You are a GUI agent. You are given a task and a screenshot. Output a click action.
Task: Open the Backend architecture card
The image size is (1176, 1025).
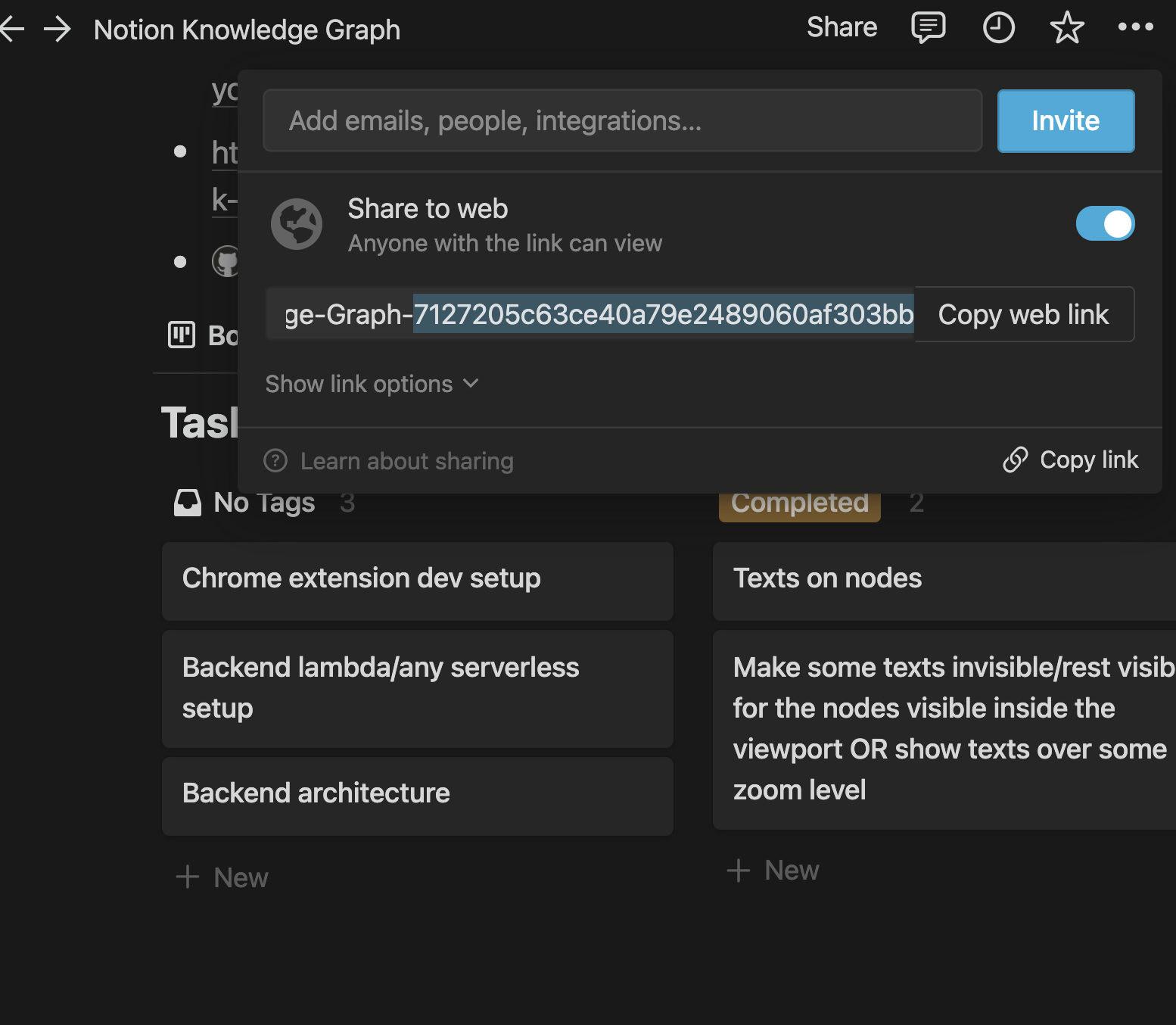[x=418, y=796]
